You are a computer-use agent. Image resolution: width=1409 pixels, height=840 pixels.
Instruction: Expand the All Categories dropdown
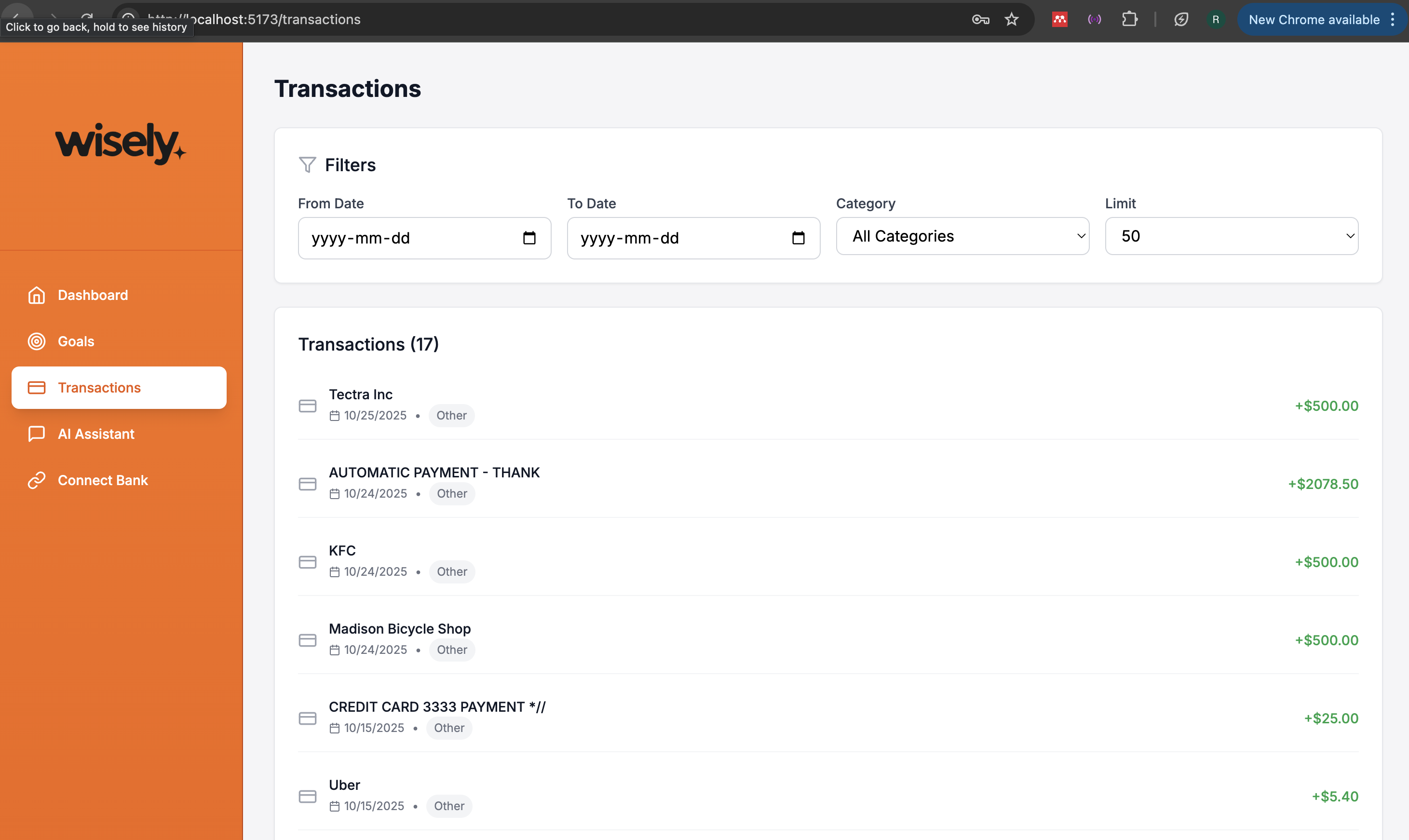962,236
